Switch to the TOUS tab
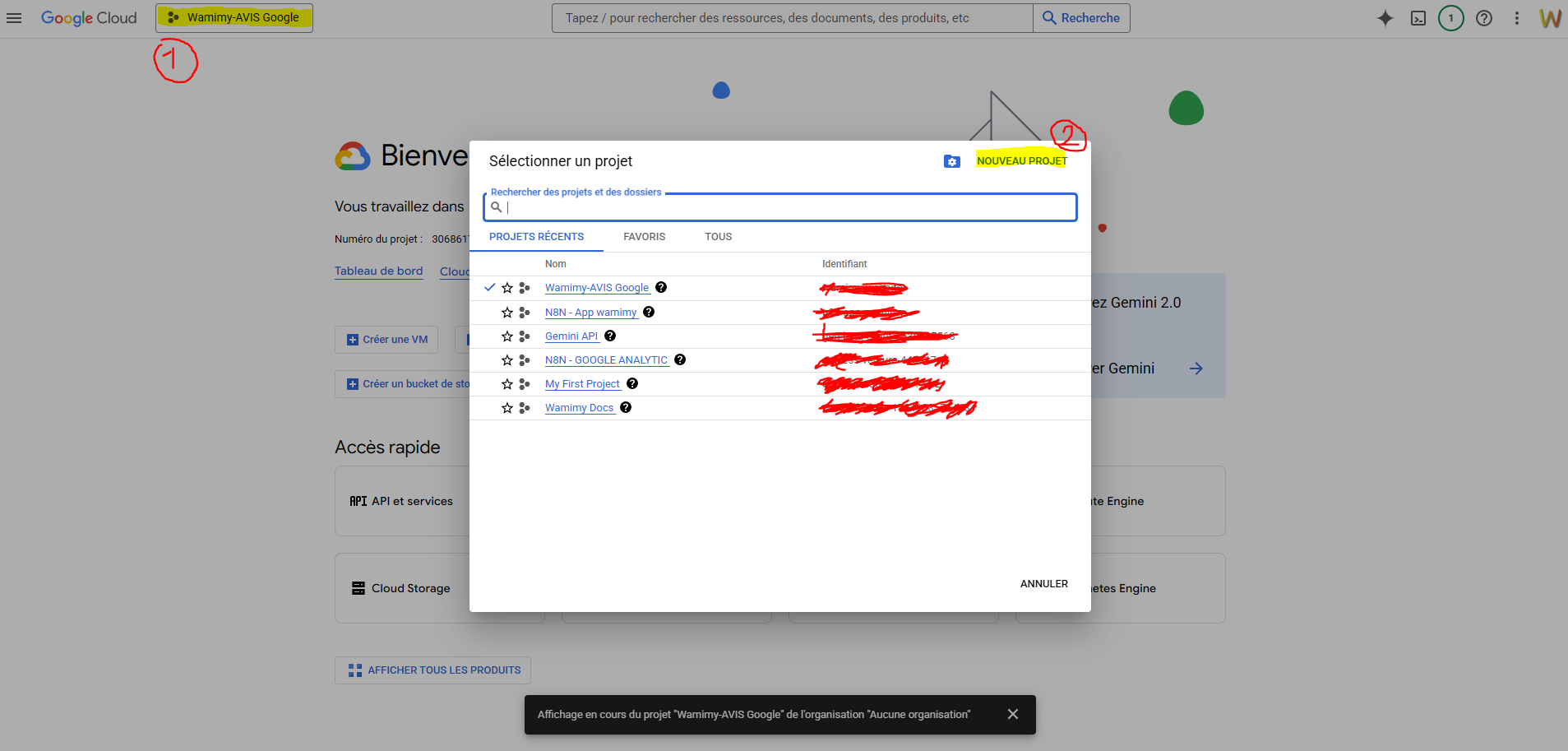The image size is (1568, 751). point(718,237)
